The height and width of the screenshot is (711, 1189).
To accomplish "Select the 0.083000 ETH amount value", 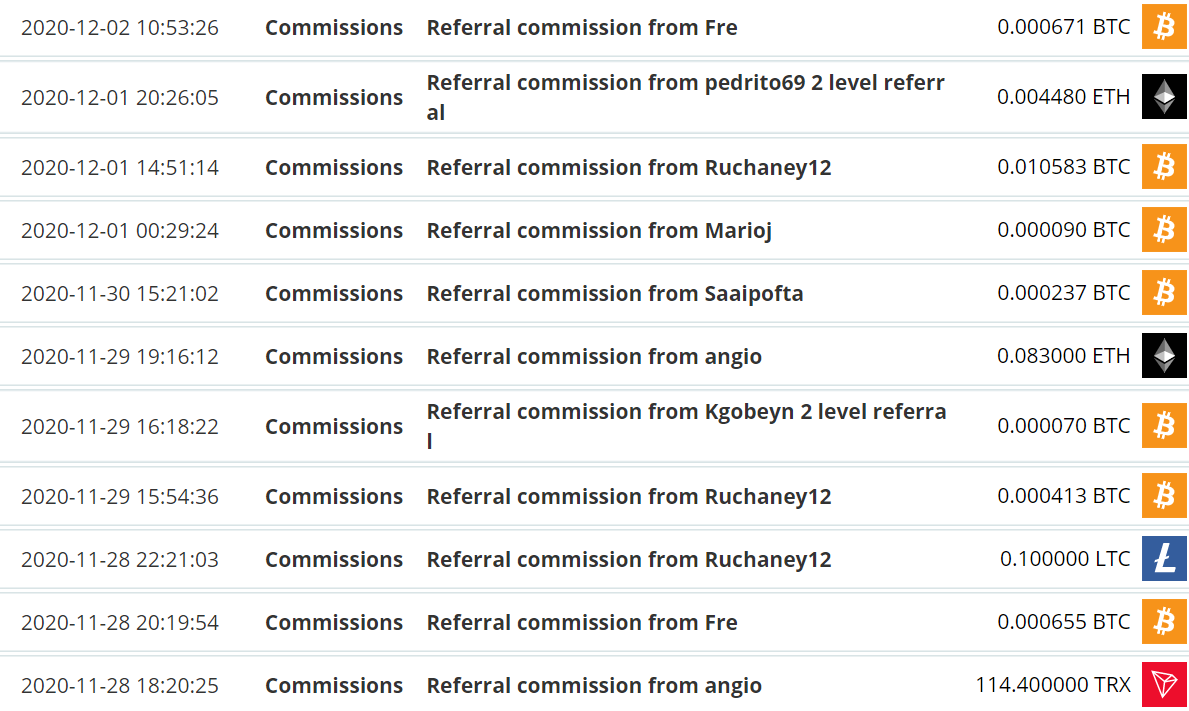I will (x=1063, y=356).
